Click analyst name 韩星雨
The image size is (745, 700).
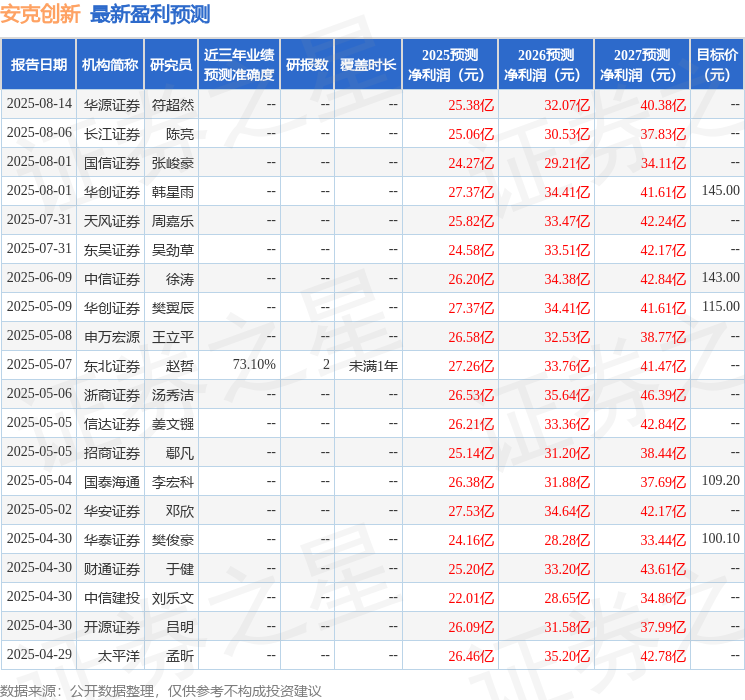point(172,192)
